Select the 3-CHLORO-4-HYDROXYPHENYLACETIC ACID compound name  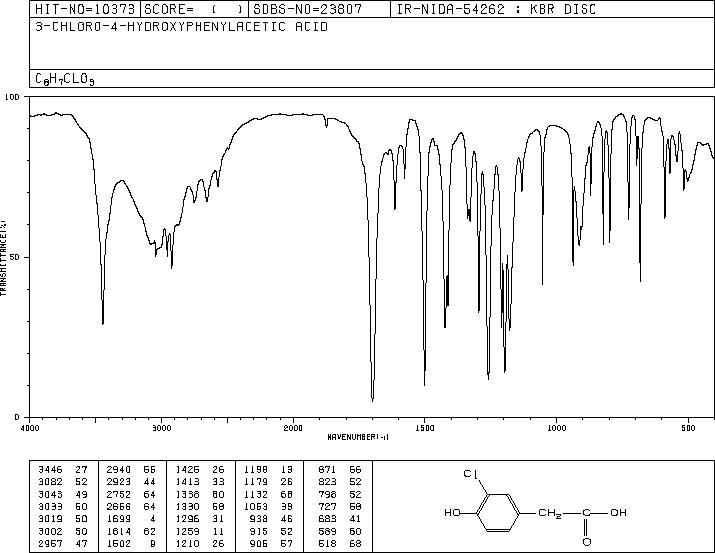pos(181,27)
